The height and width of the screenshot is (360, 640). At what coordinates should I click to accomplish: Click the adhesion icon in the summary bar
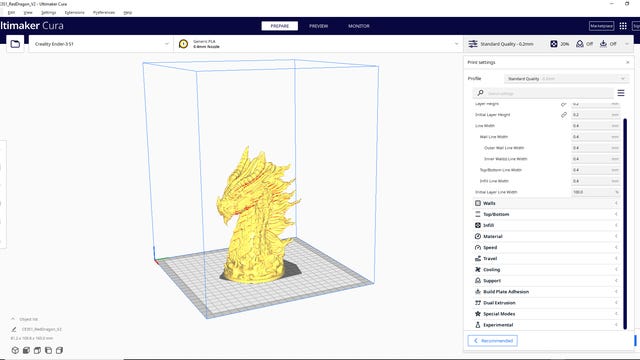(x=603, y=44)
